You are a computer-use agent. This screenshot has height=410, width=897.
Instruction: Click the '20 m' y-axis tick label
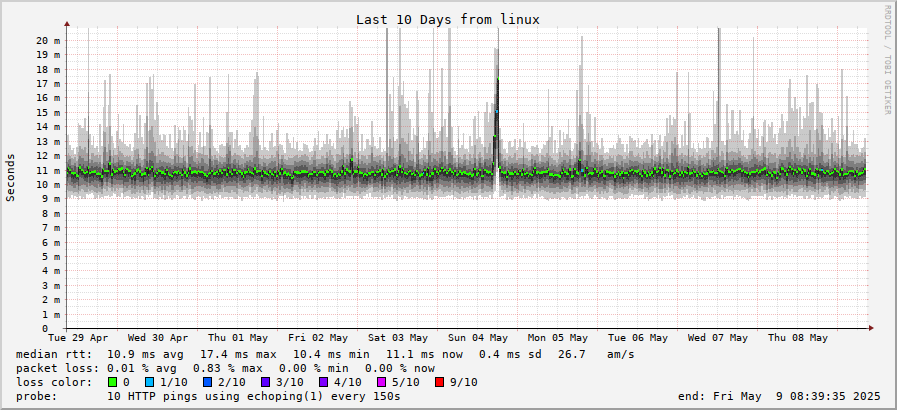pyautogui.click(x=48, y=41)
